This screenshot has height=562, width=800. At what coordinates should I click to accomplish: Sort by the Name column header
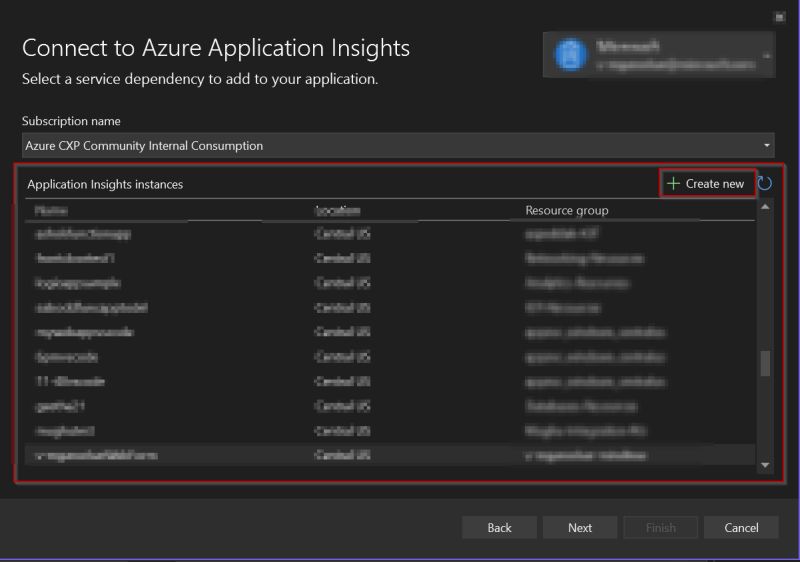tap(51, 211)
